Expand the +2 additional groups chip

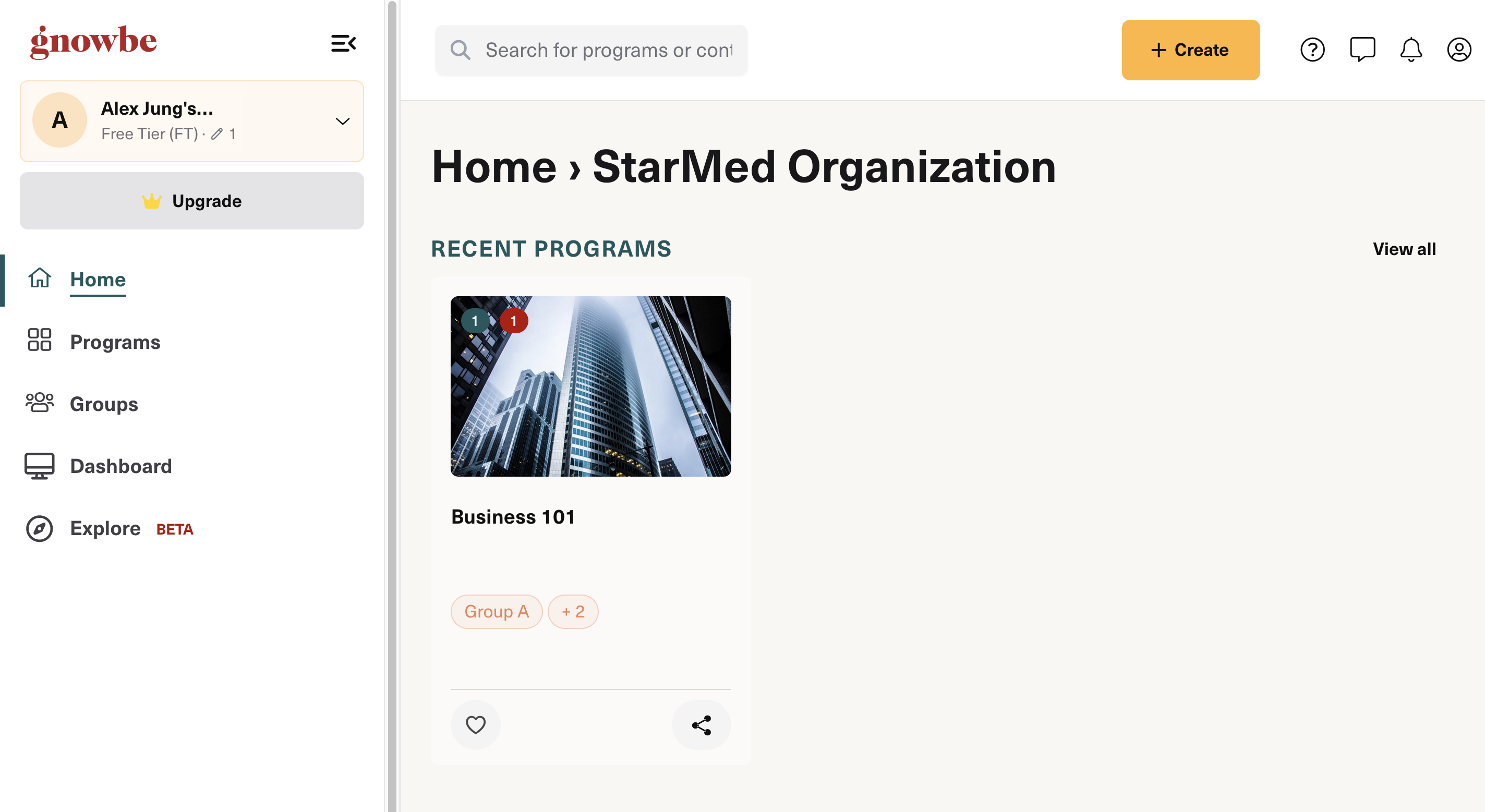pos(573,611)
